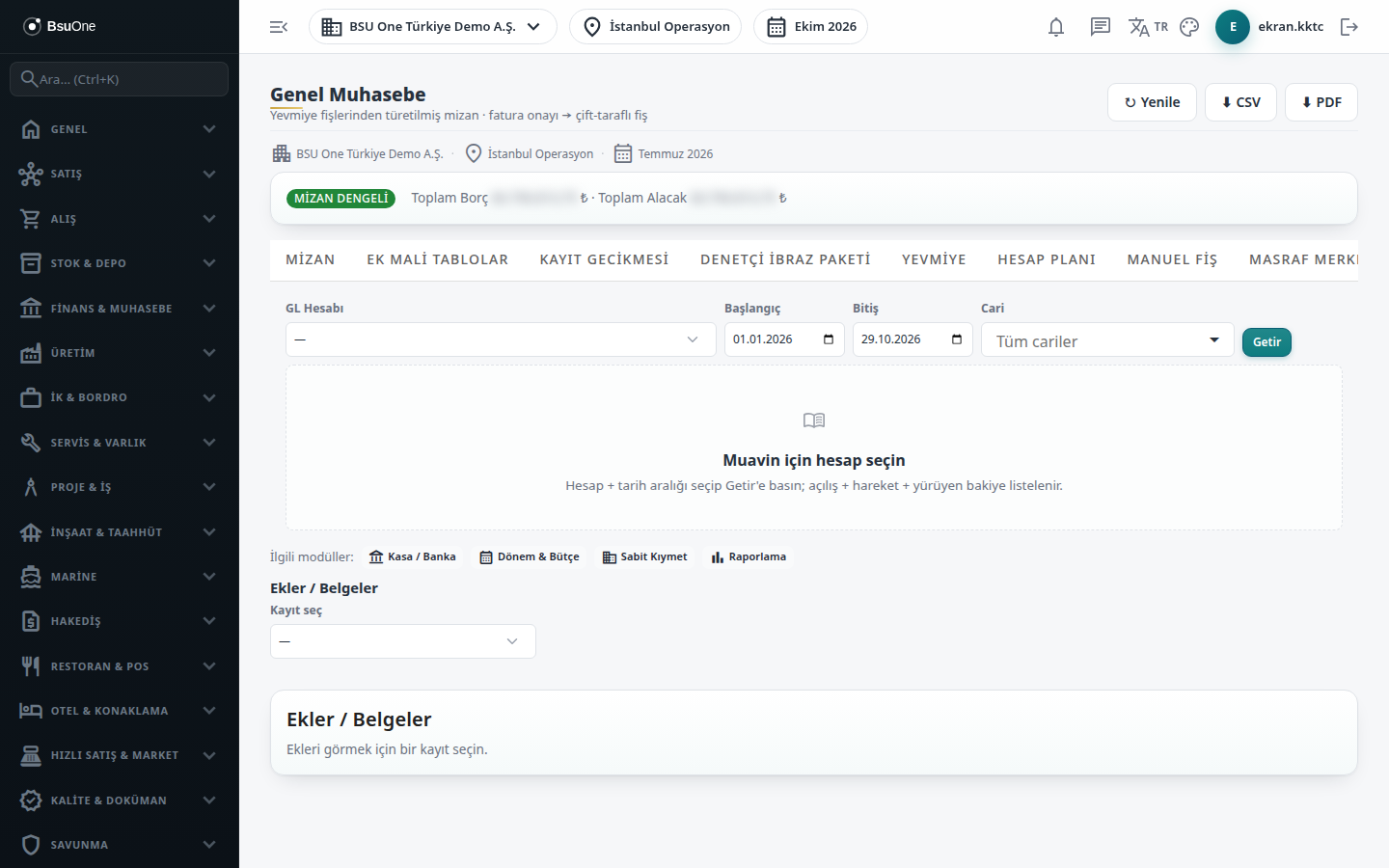Click the Getir button
The image size is (1389, 868).
tap(1266, 342)
